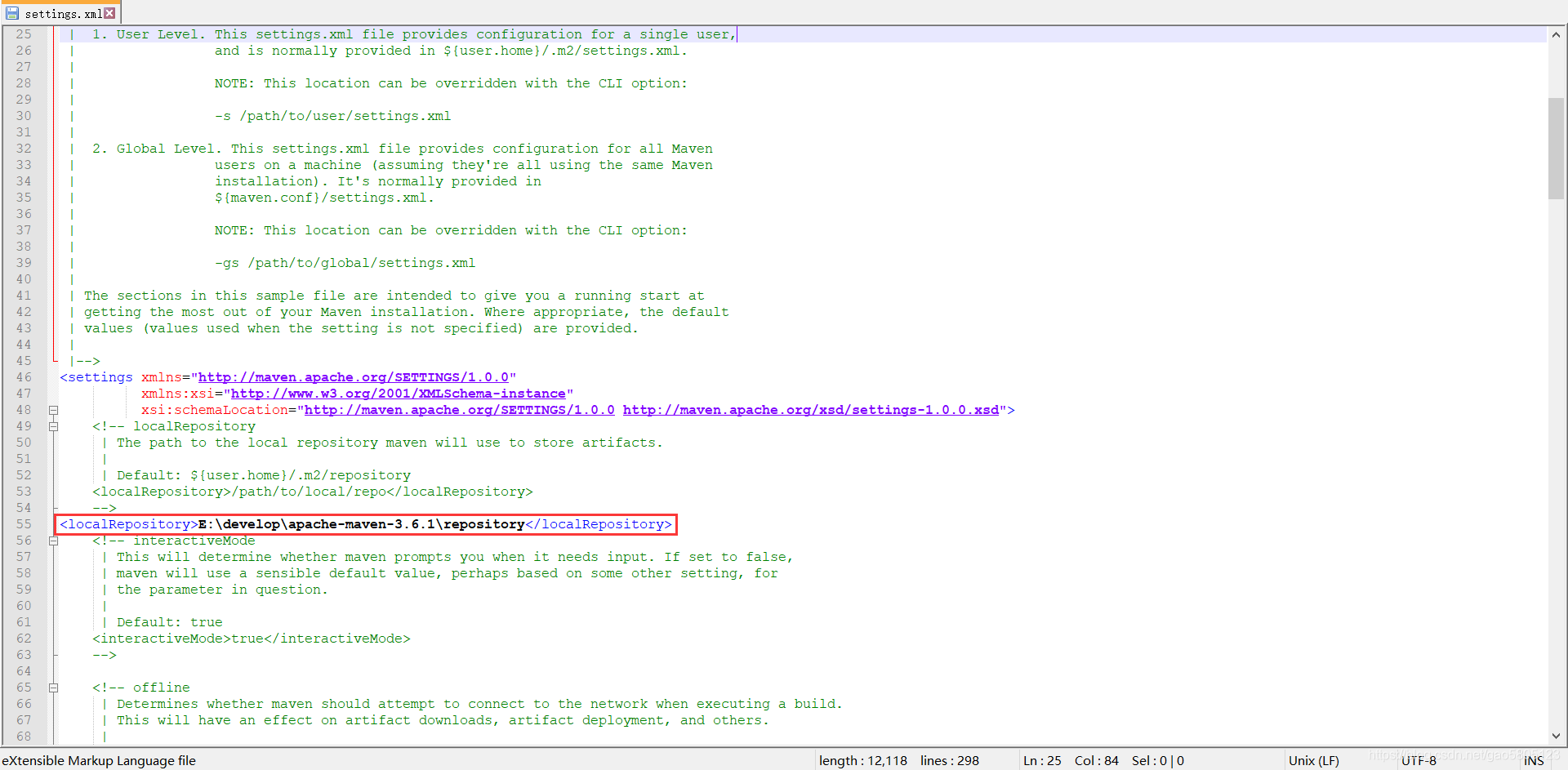Click '<interactiveMode>true</interactiveMode>' on line 62
1568x770 pixels.
[252, 639]
